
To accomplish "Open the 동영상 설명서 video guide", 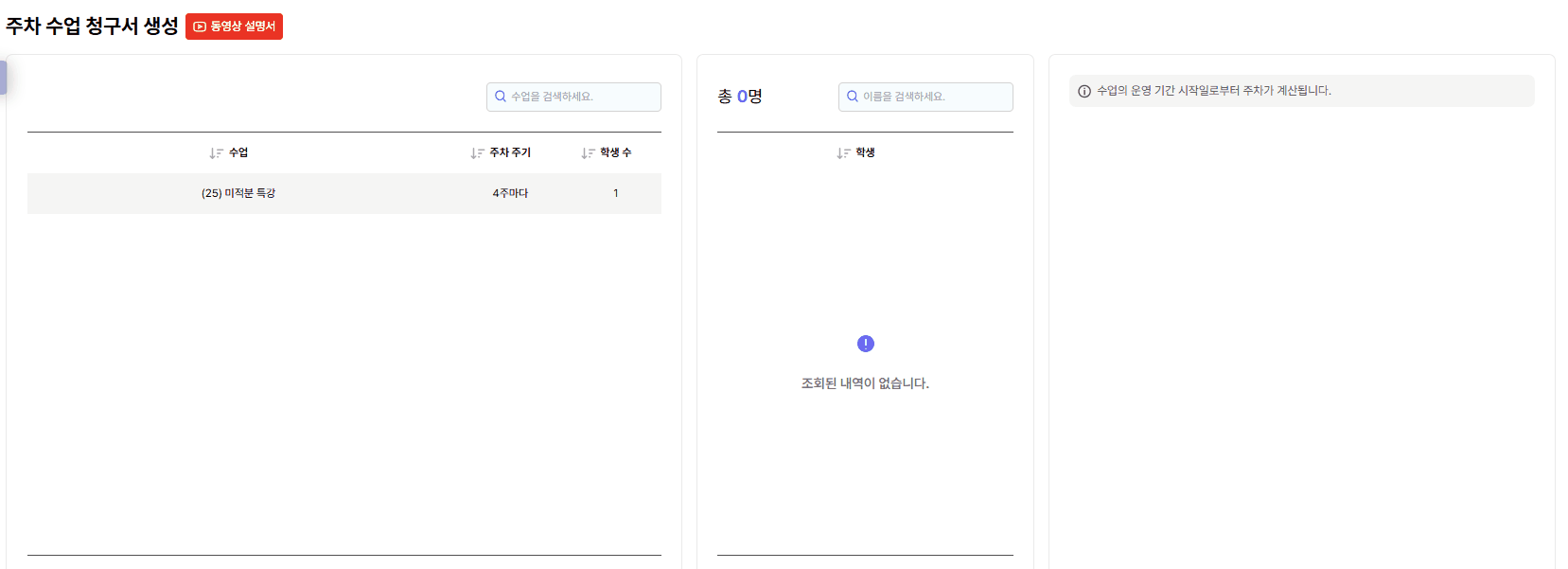I will (234, 27).
